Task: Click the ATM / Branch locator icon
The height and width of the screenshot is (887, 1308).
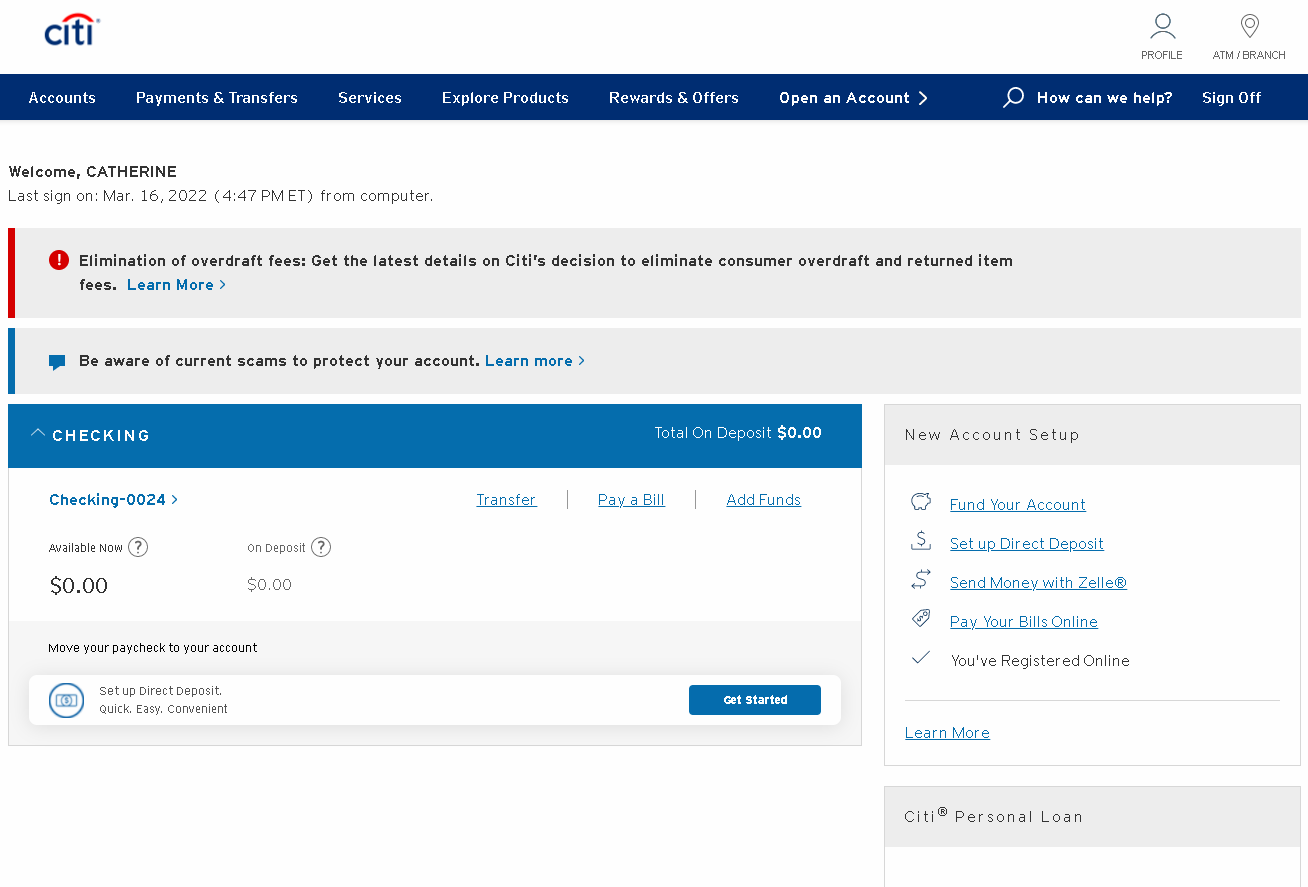Action: (x=1249, y=26)
